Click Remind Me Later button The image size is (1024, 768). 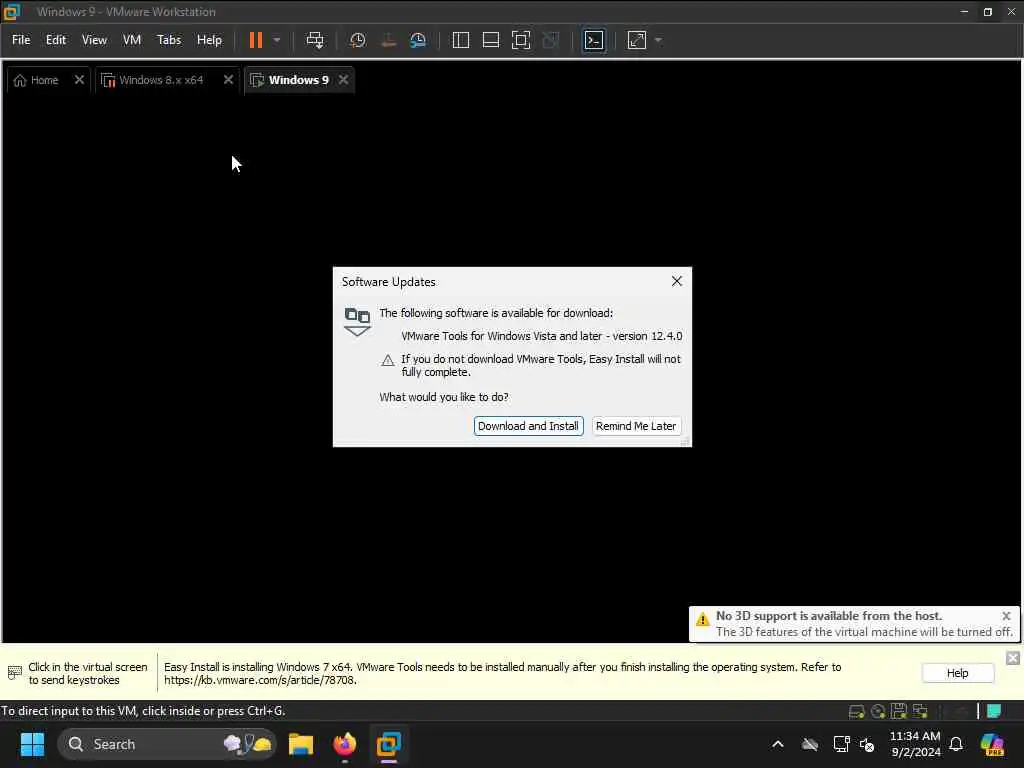pos(636,426)
